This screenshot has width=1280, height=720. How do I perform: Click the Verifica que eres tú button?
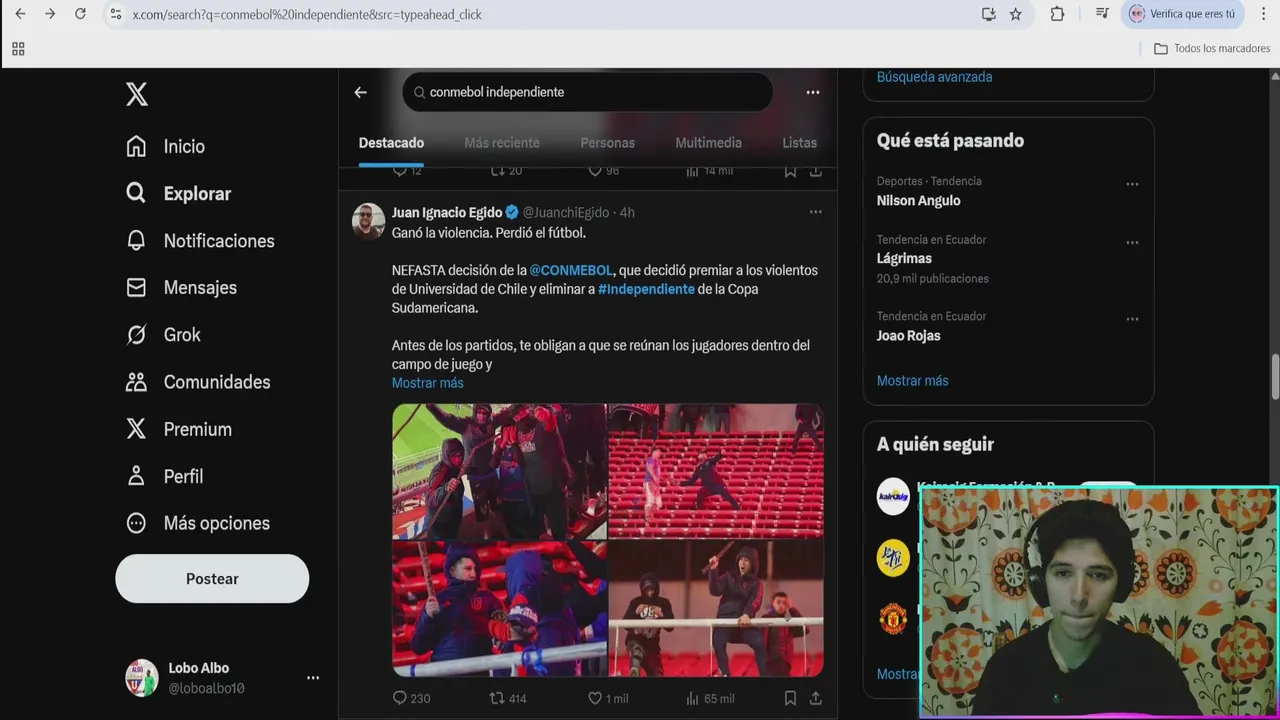point(1183,14)
